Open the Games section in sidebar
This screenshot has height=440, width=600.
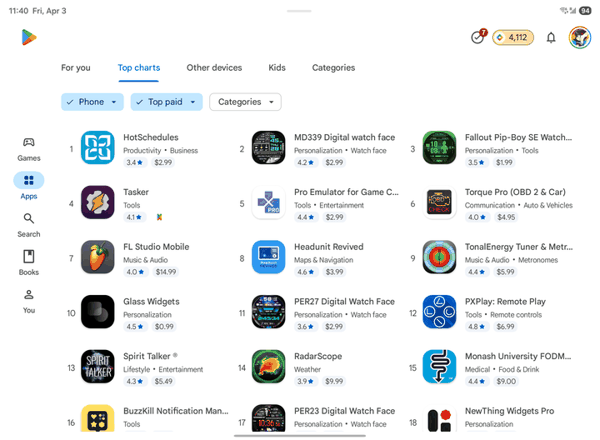coord(29,150)
